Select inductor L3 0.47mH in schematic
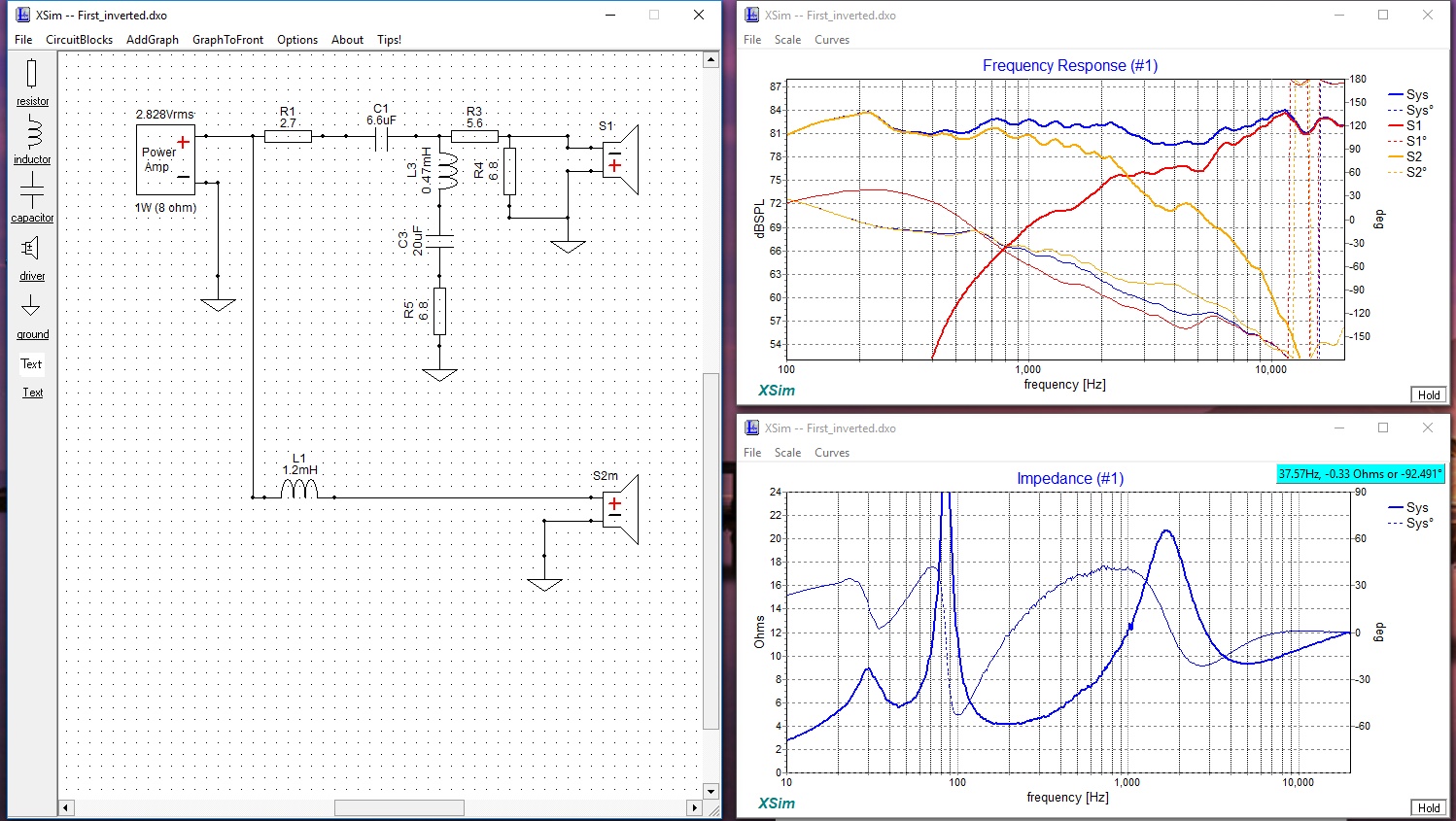 [x=447, y=171]
